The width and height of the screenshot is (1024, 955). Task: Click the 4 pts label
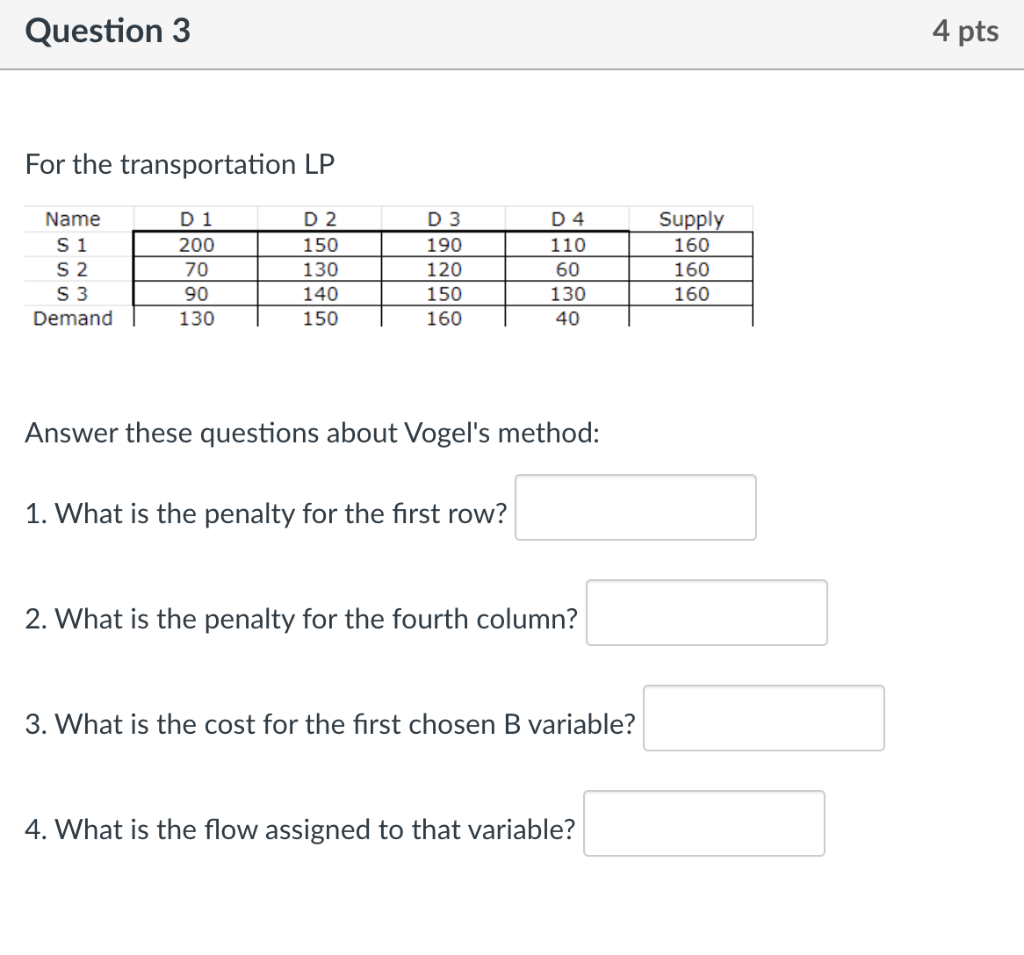click(x=965, y=30)
